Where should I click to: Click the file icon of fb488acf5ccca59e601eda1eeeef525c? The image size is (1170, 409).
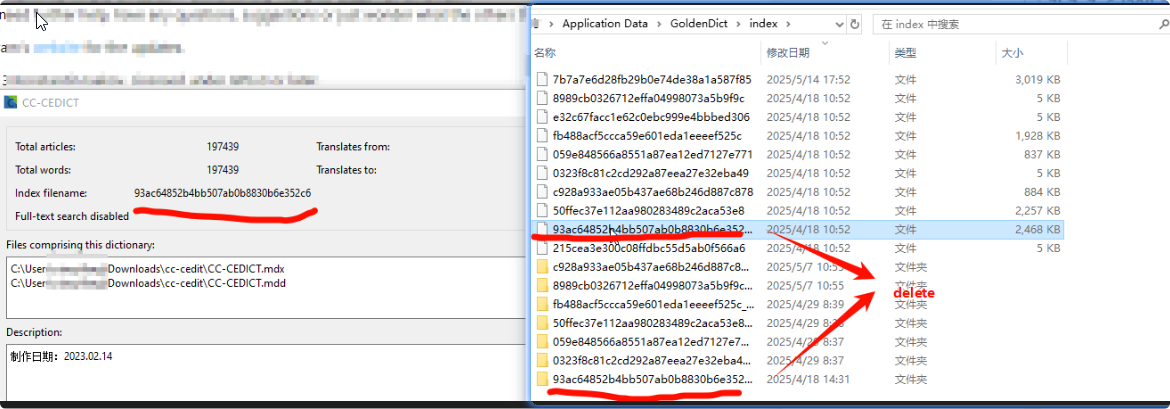coord(542,136)
